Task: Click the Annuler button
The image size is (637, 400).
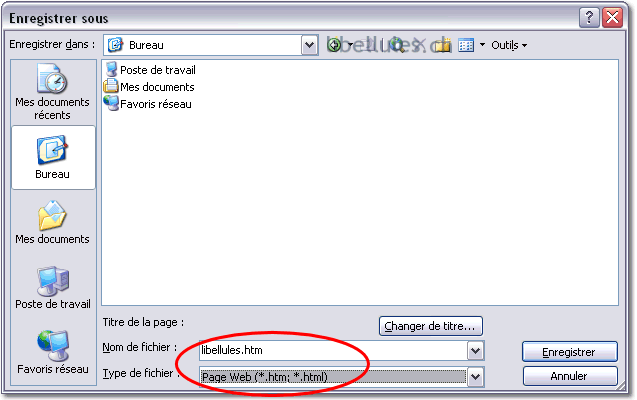Action: 570,376
